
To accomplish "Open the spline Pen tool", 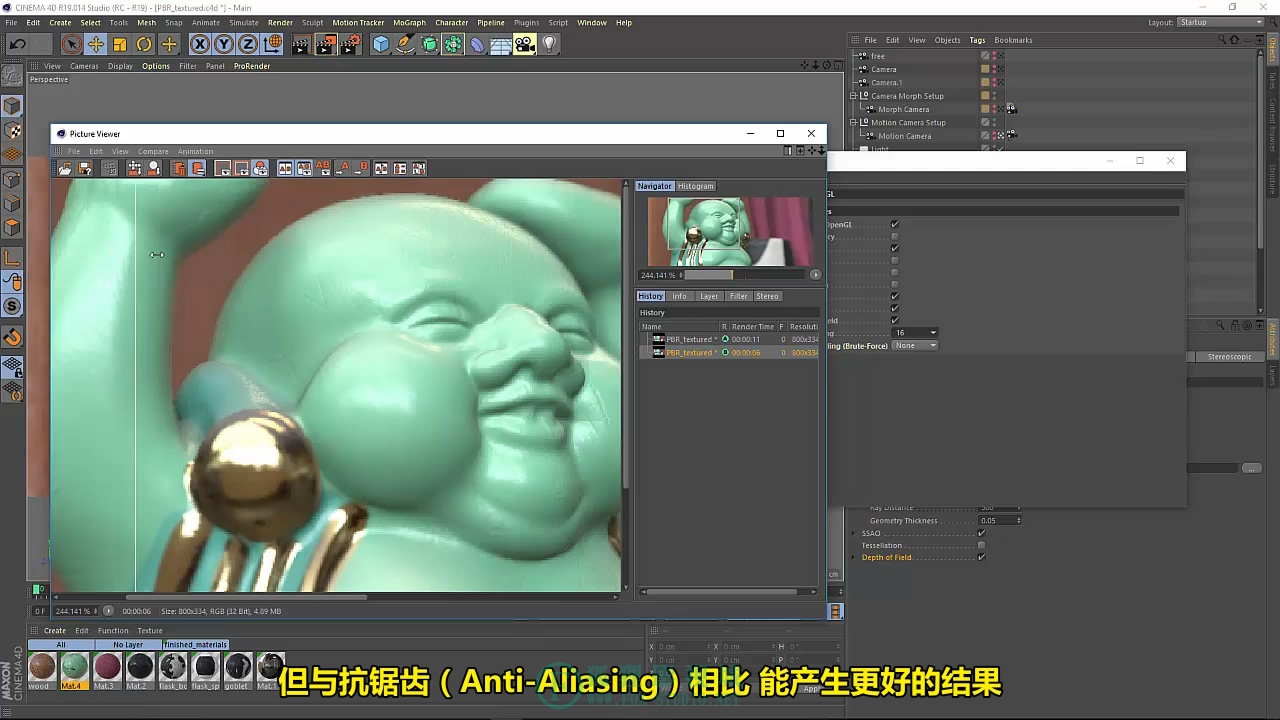I will pos(405,44).
